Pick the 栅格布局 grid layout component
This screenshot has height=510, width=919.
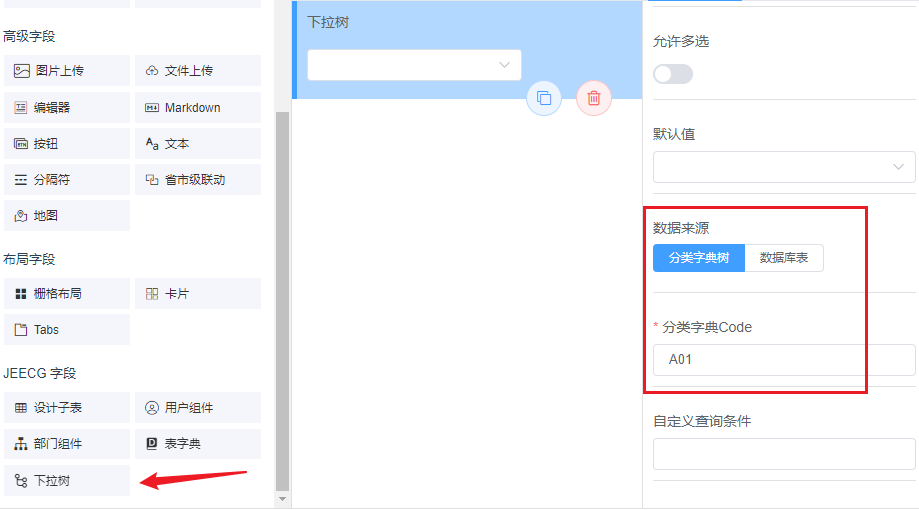click(67, 294)
